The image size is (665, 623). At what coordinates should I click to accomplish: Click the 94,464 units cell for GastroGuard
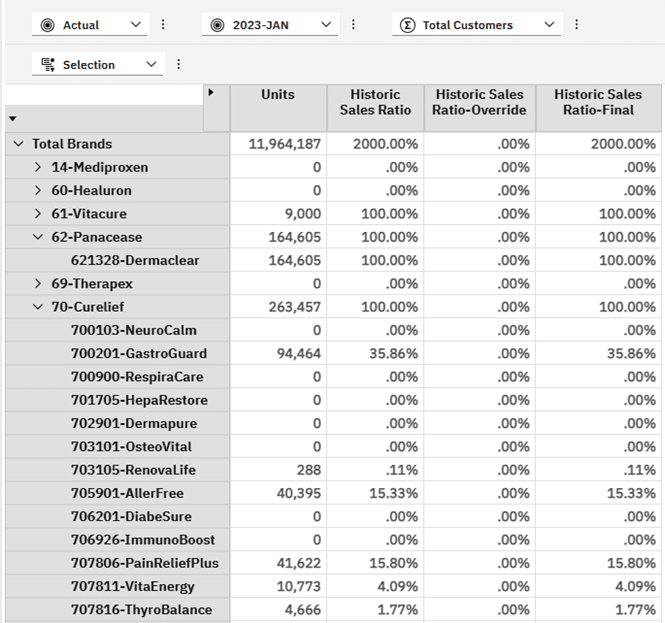coord(278,353)
